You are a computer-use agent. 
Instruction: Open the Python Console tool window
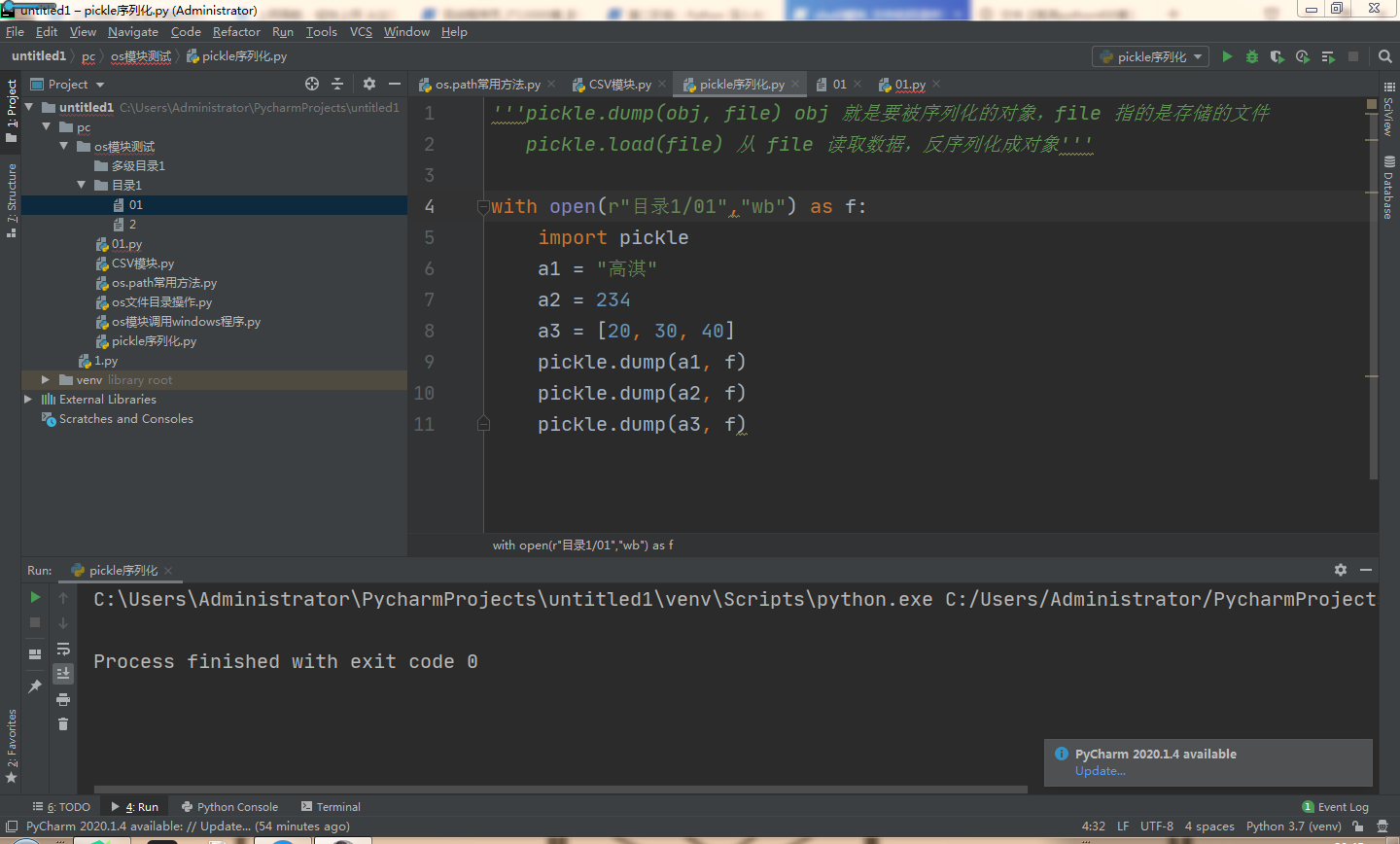click(229, 807)
